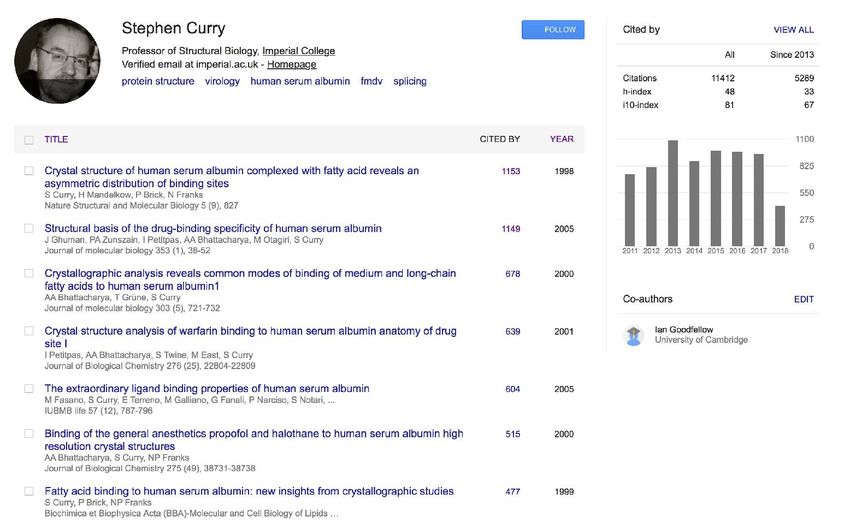Toggle the select-all checkbox in the header
Viewport: 850px width, 523px height.
(29, 140)
